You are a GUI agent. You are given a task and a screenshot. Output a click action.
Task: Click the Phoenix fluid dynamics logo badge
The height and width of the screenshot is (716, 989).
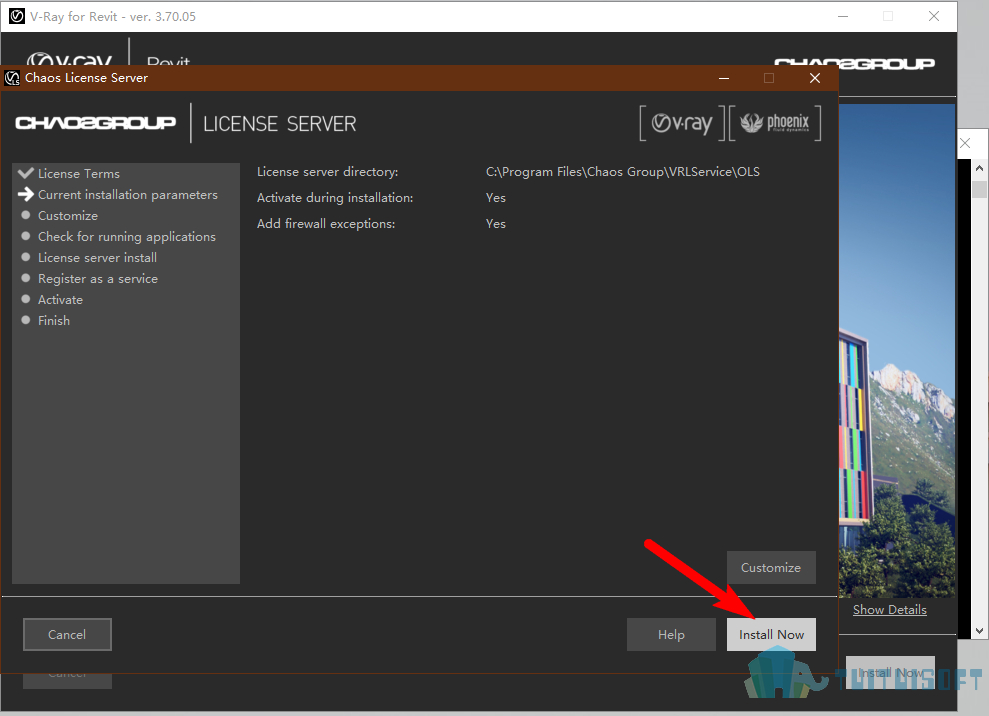pyautogui.click(x=775, y=123)
